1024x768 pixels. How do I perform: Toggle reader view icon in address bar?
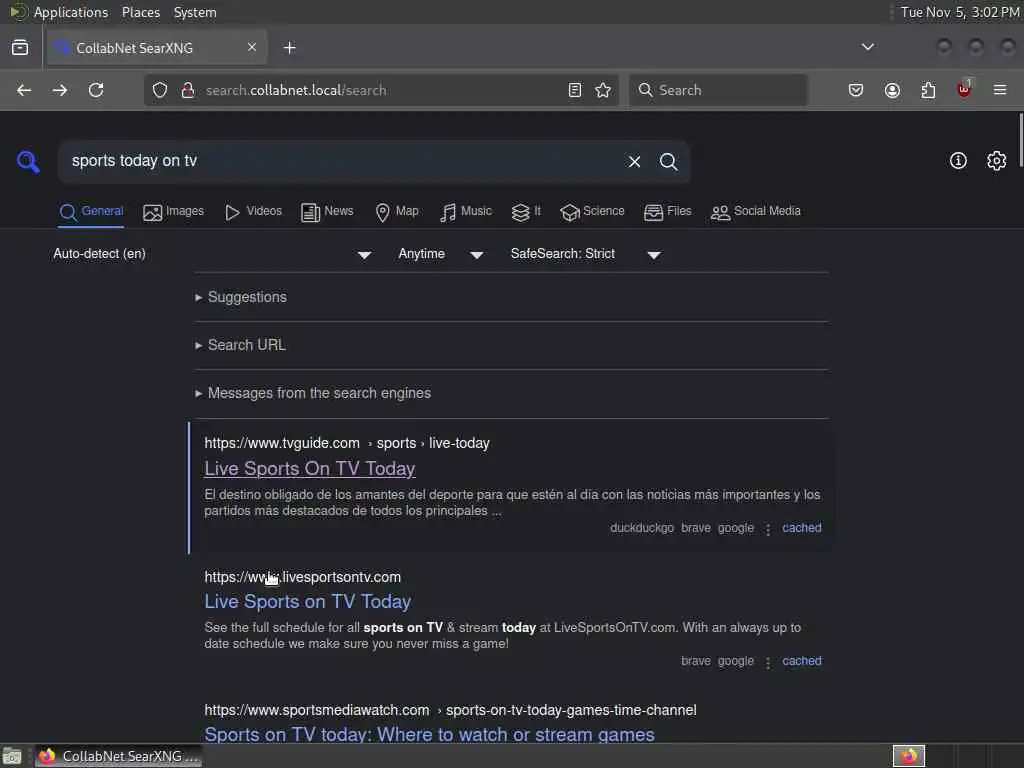click(x=575, y=90)
